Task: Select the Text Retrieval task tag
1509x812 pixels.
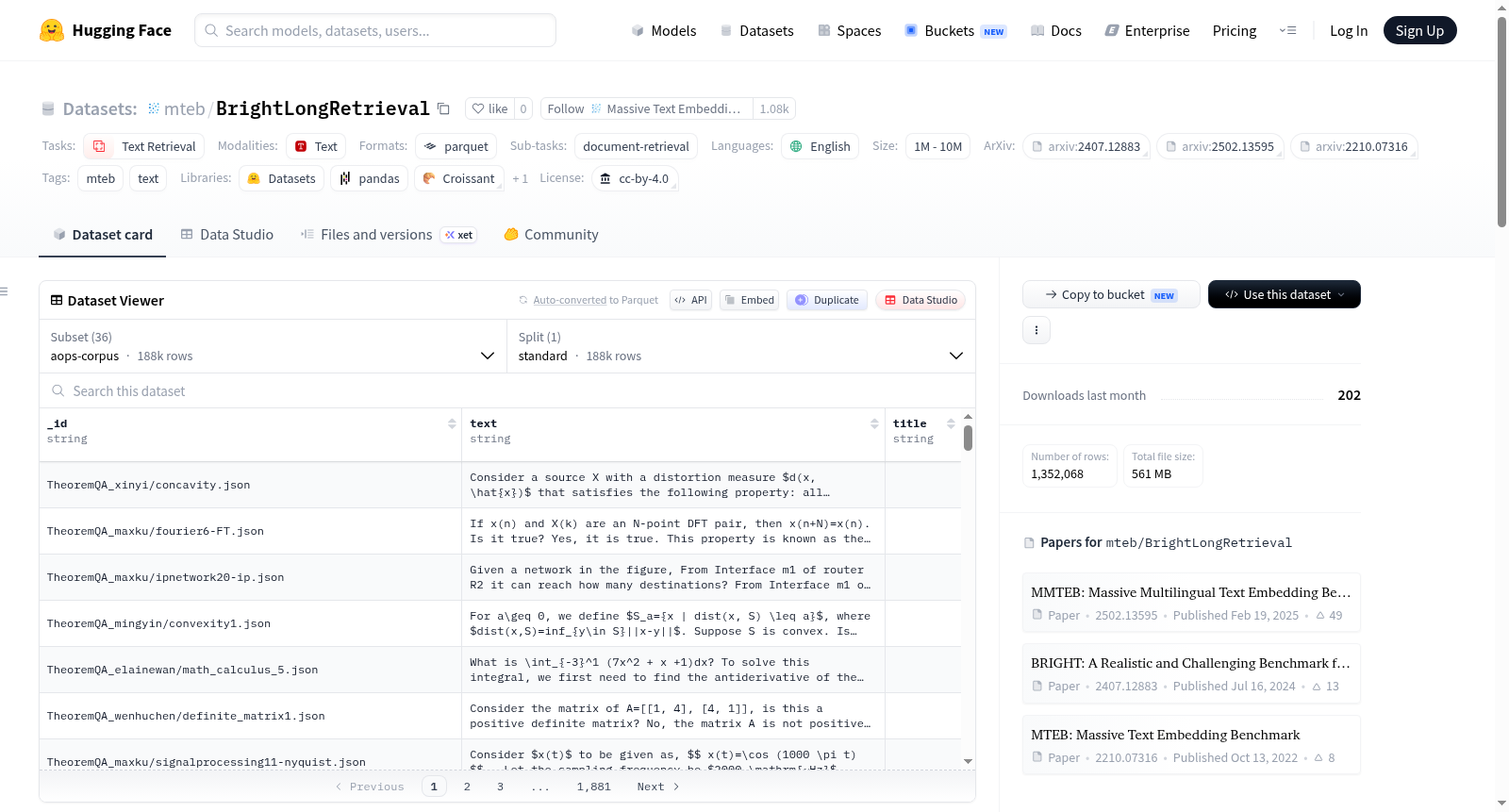Action: tap(144, 146)
